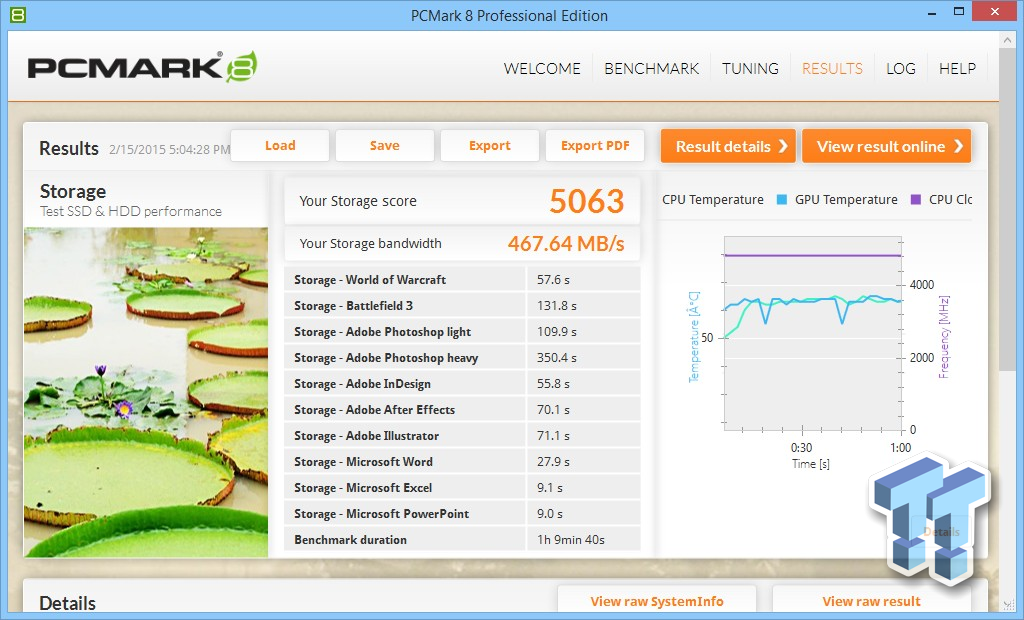Select the Storage - World of Warcraft row
The image size is (1024, 620).
tap(462, 280)
